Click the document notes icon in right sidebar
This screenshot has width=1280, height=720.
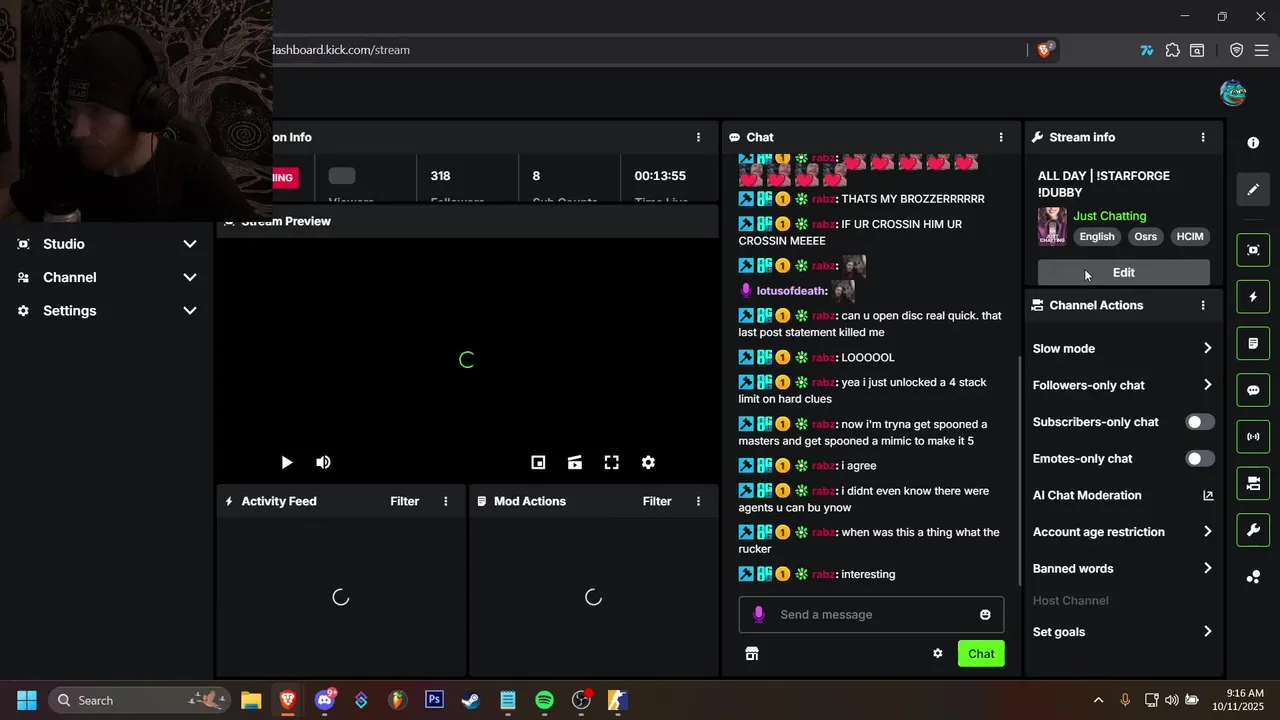1253,344
